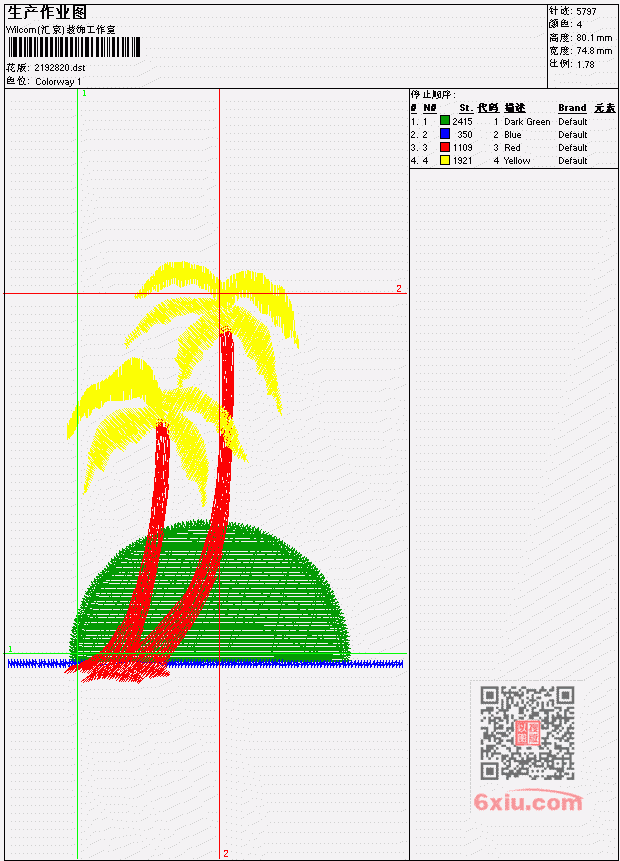The width and height of the screenshot is (620, 861).
Task: Click the Red color swatch
Action: click(x=445, y=147)
